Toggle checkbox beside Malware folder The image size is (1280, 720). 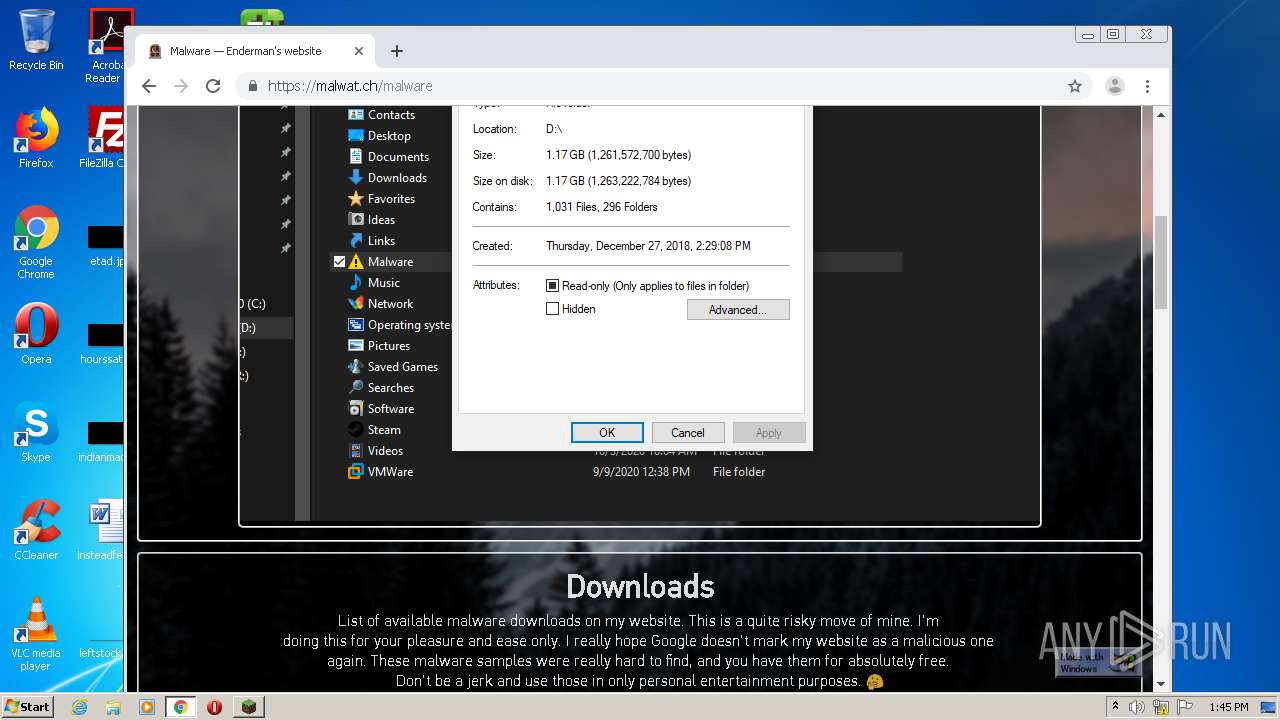(x=339, y=262)
